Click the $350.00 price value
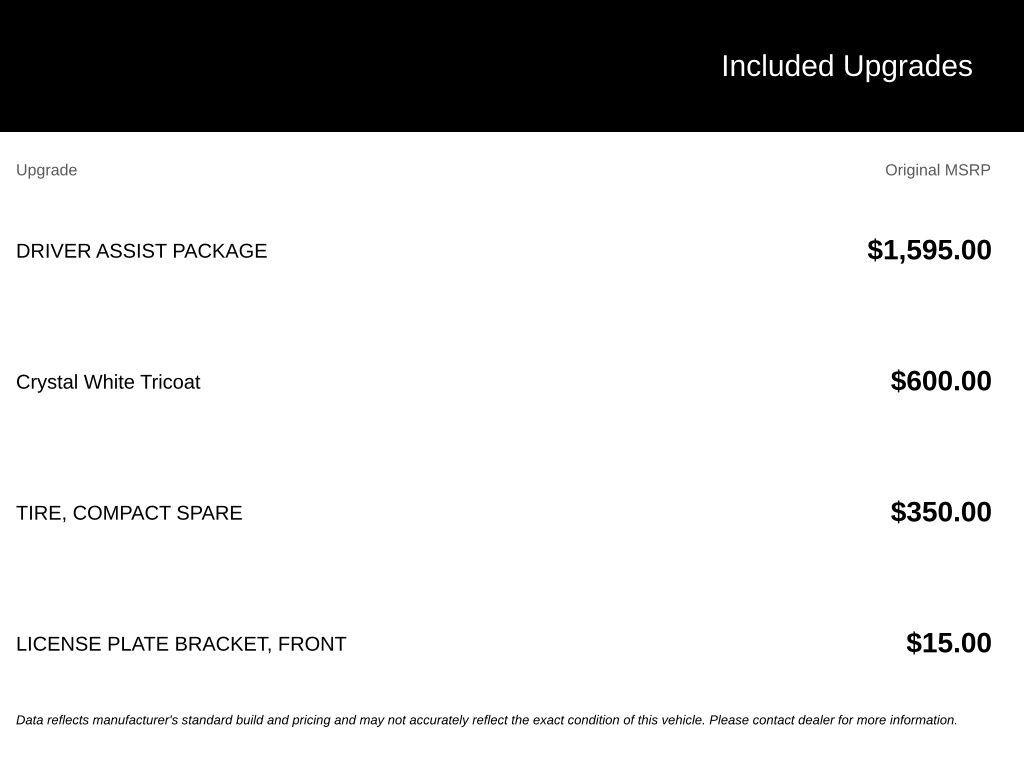Screen dimensions: 1024x768 pyautogui.click(x=941, y=512)
